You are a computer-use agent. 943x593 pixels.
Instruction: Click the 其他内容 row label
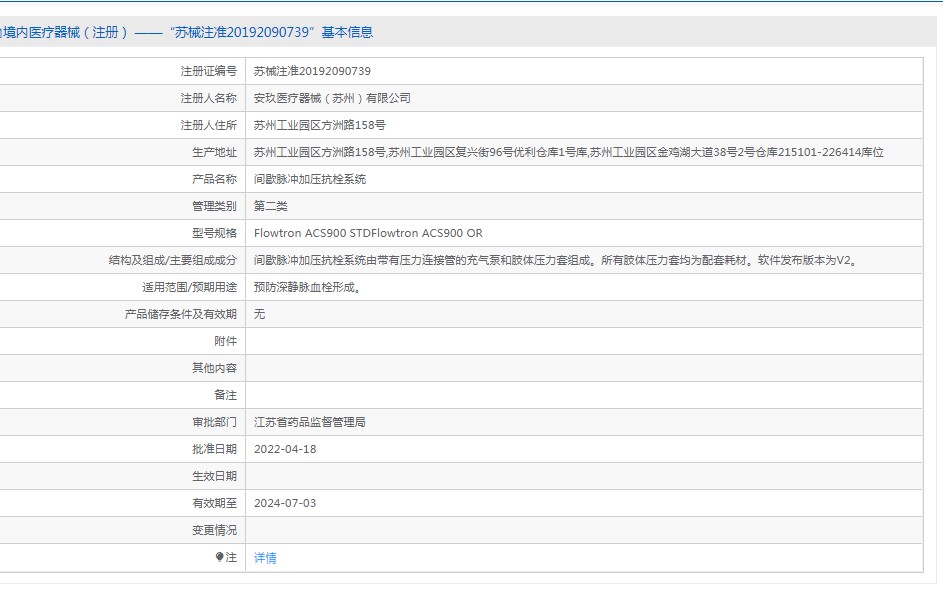pyautogui.click(x=214, y=368)
